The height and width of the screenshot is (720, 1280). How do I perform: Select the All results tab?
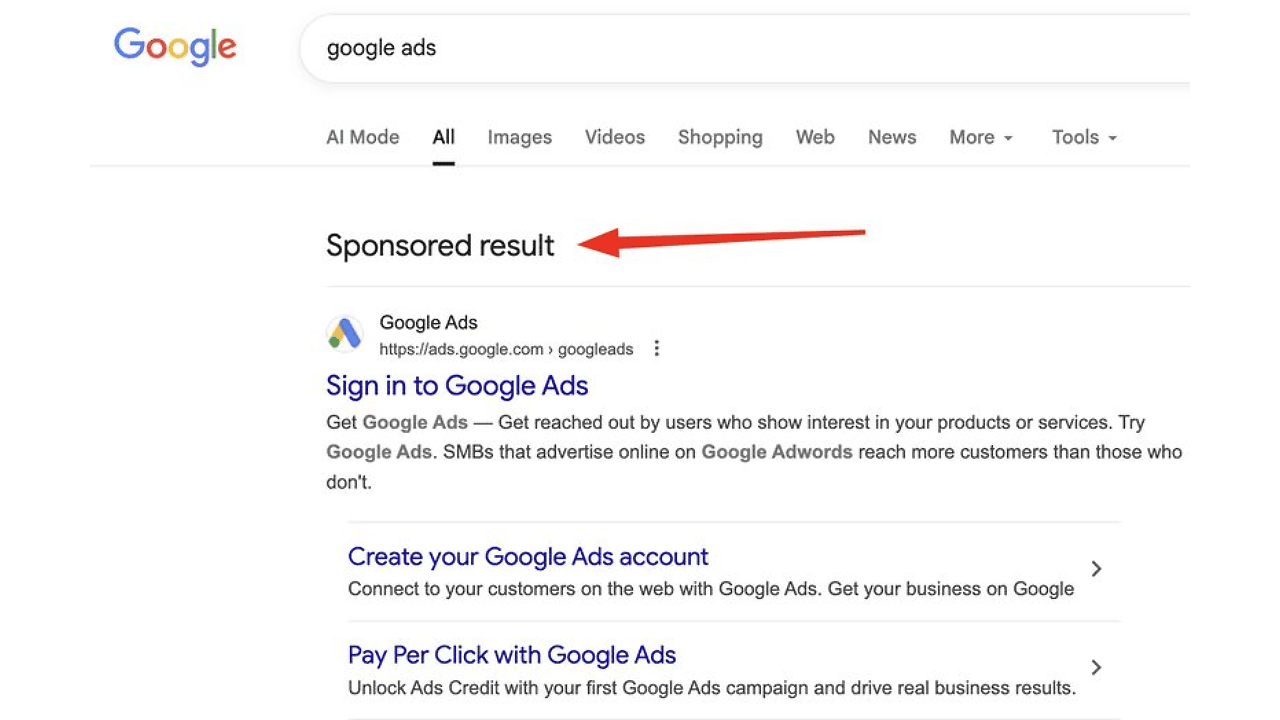(444, 137)
